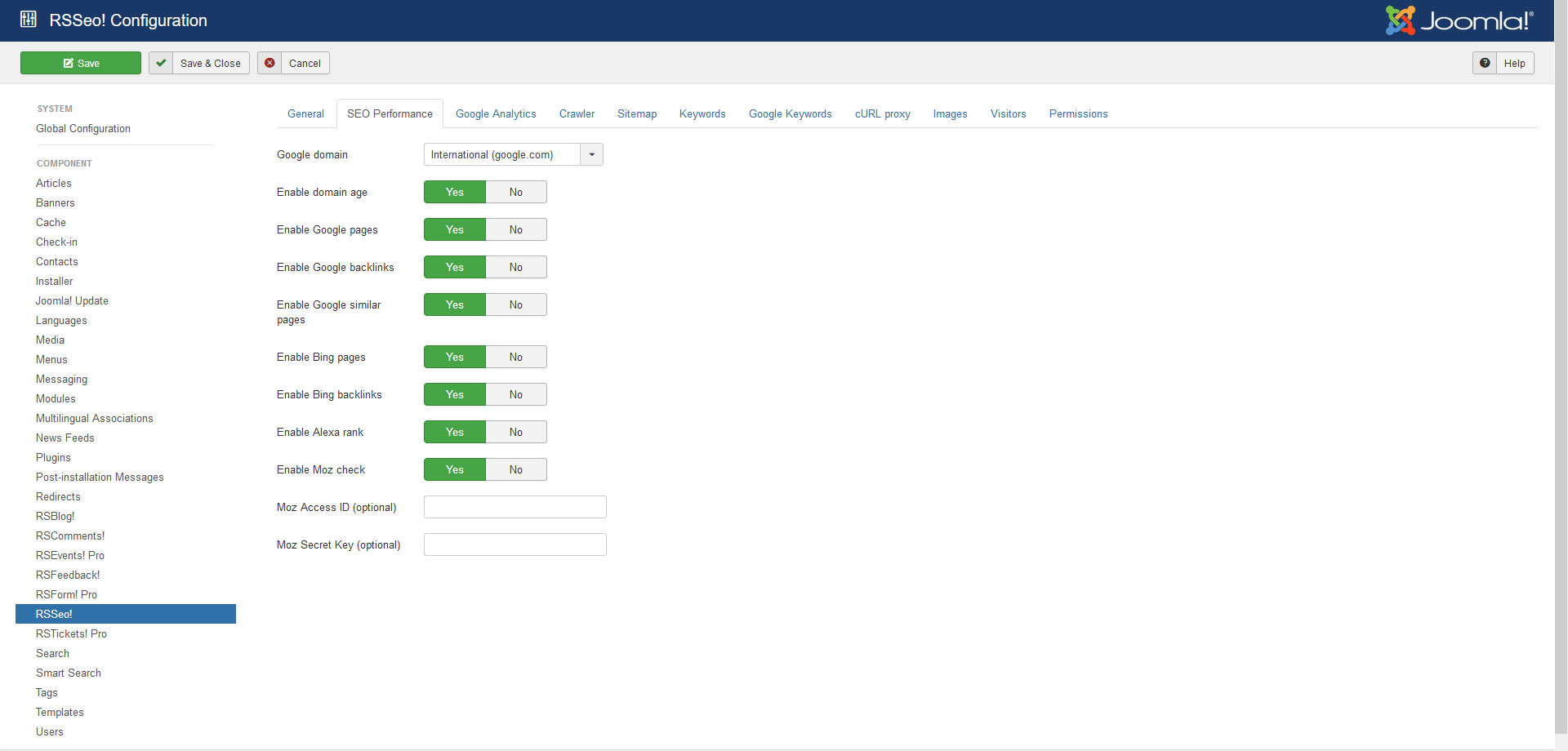Select Joomla! Update in sidebar
The image size is (1568, 751).
tap(72, 300)
